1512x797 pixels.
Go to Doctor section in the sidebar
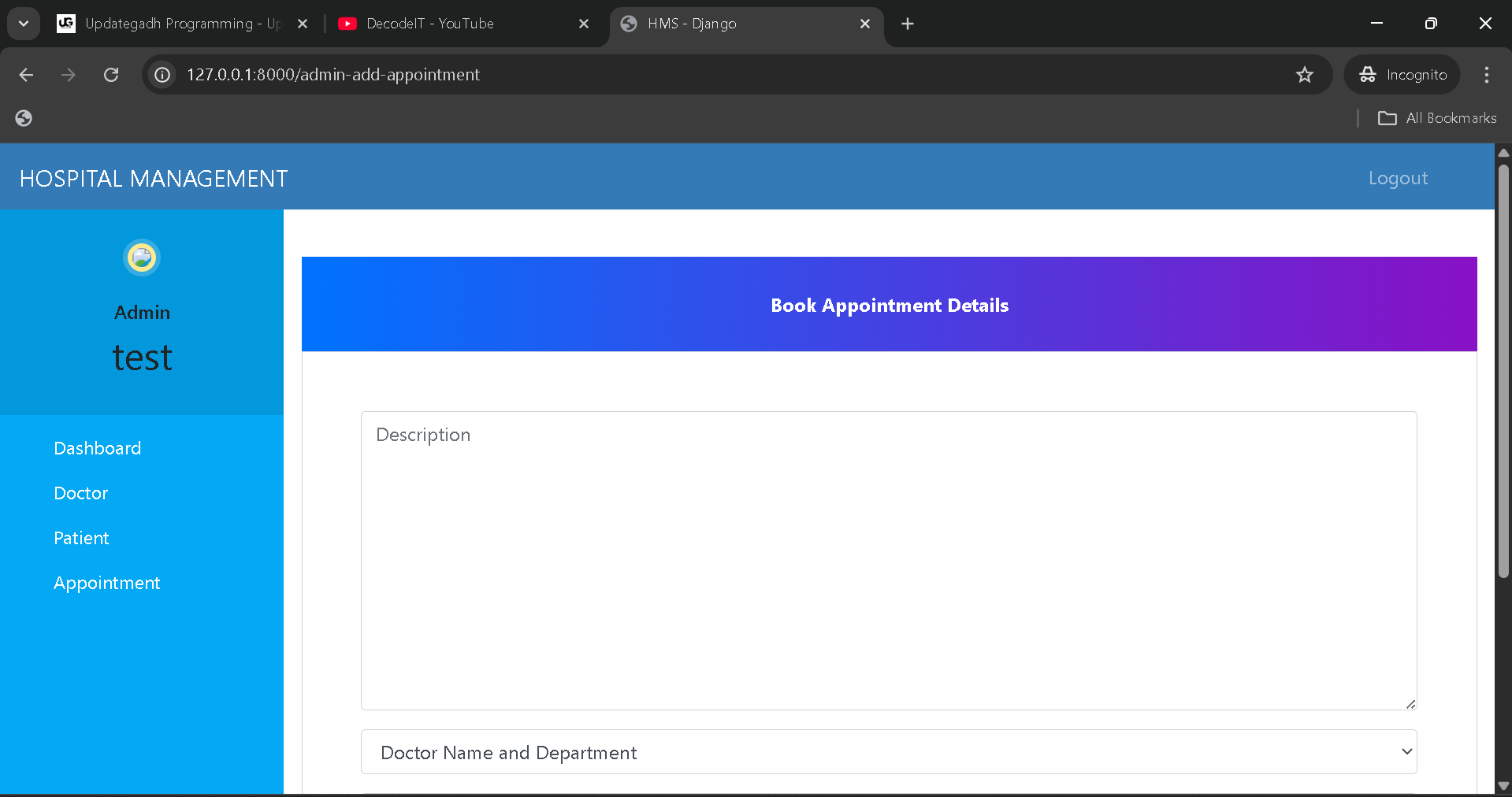81,493
